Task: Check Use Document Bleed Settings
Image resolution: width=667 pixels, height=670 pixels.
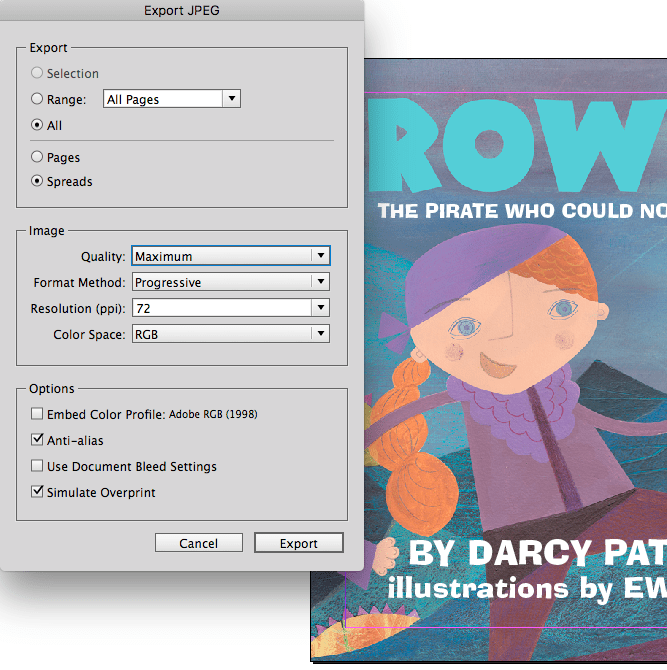Action: [x=37, y=466]
